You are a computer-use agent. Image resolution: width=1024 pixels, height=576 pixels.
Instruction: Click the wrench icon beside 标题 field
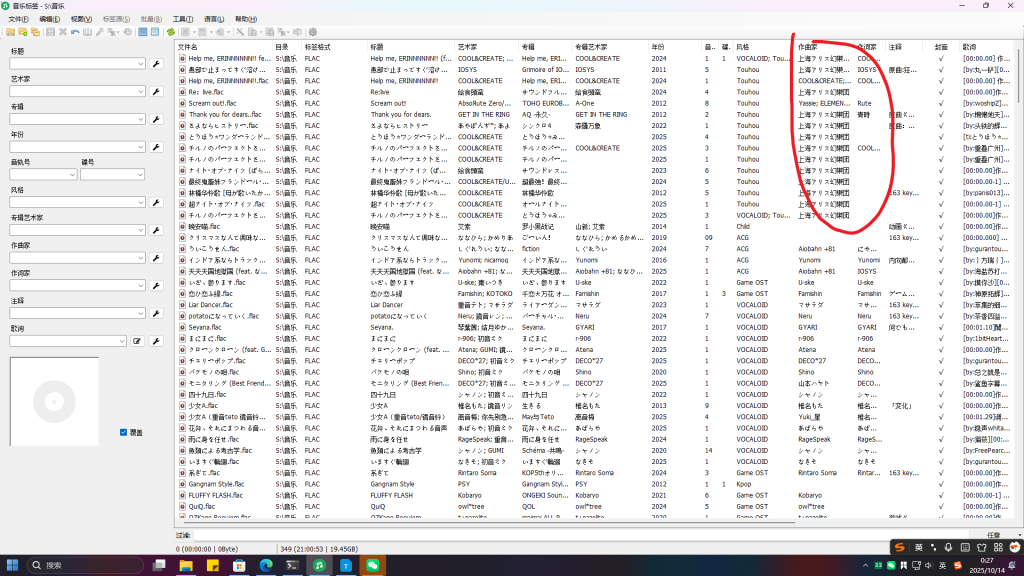coord(156,64)
